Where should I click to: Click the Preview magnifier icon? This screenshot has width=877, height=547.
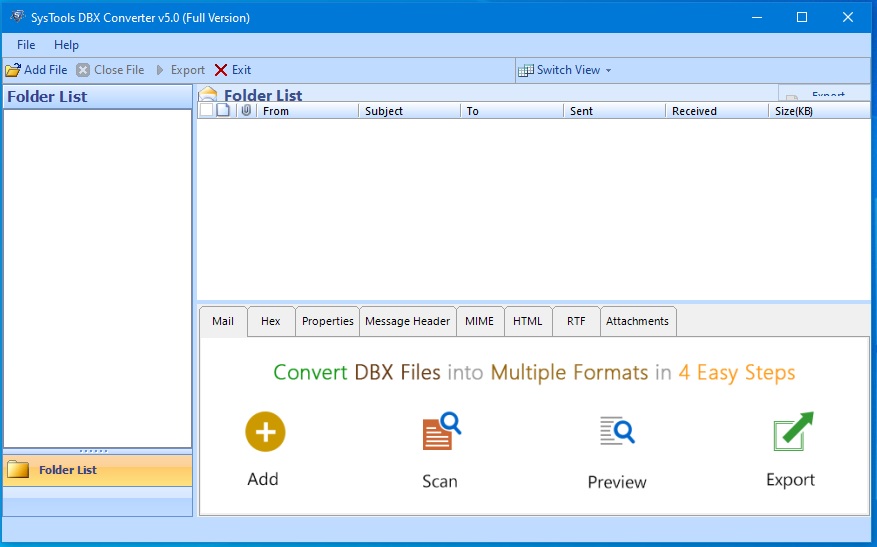click(617, 431)
